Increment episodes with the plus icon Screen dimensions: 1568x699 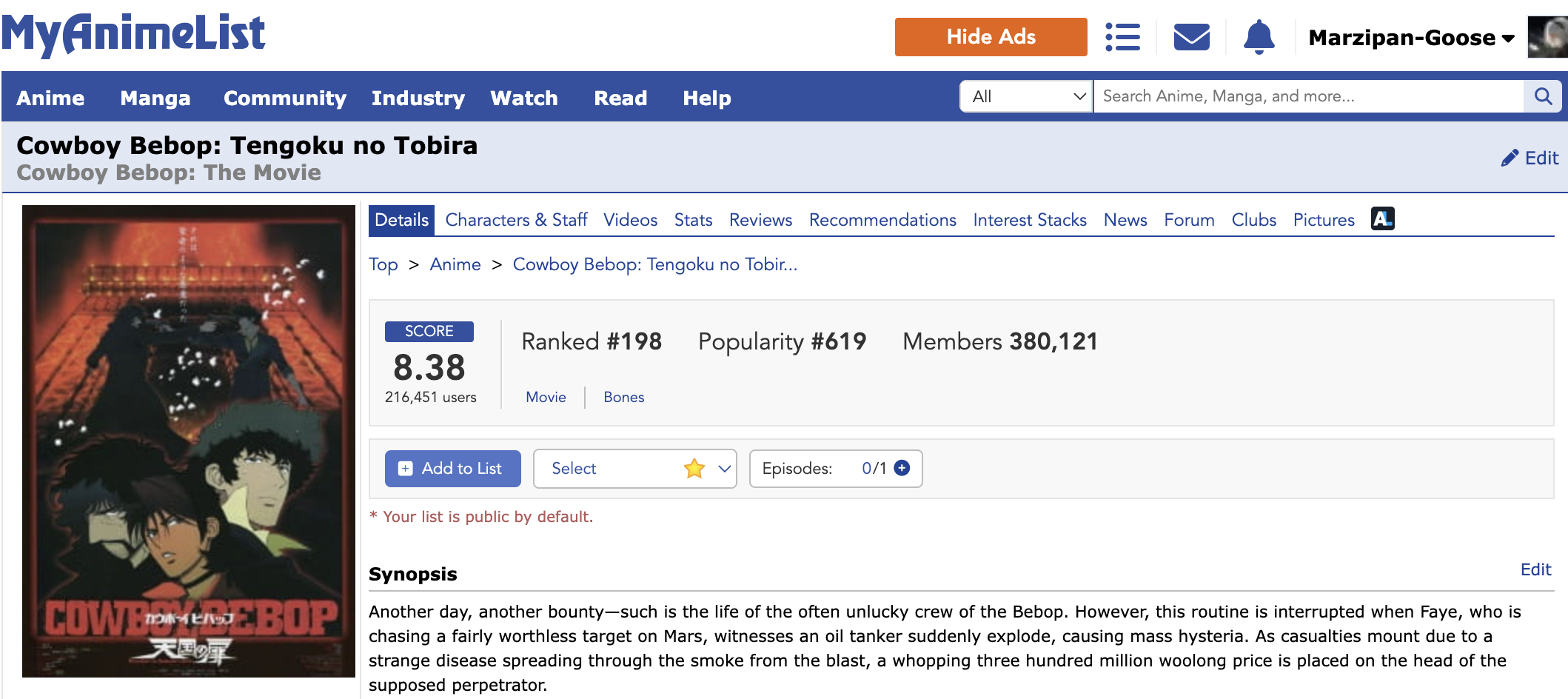(902, 468)
